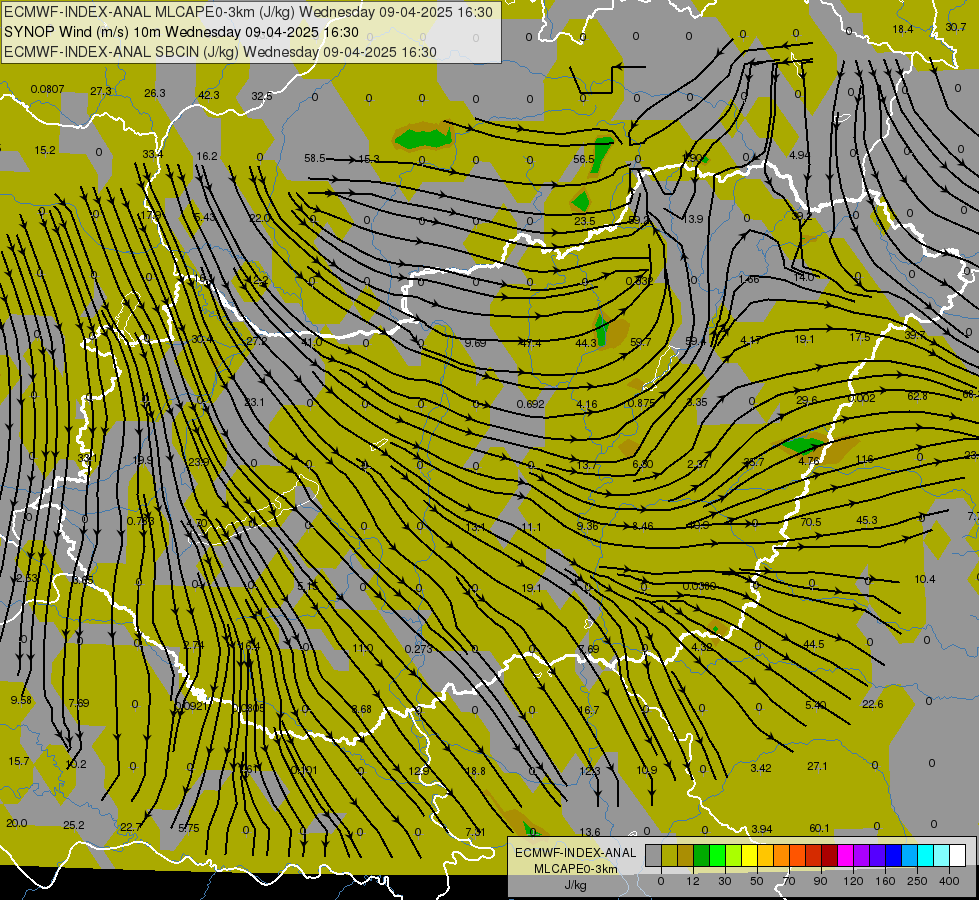
Task: Select the map value 7.31
Action: coord(475,832)
